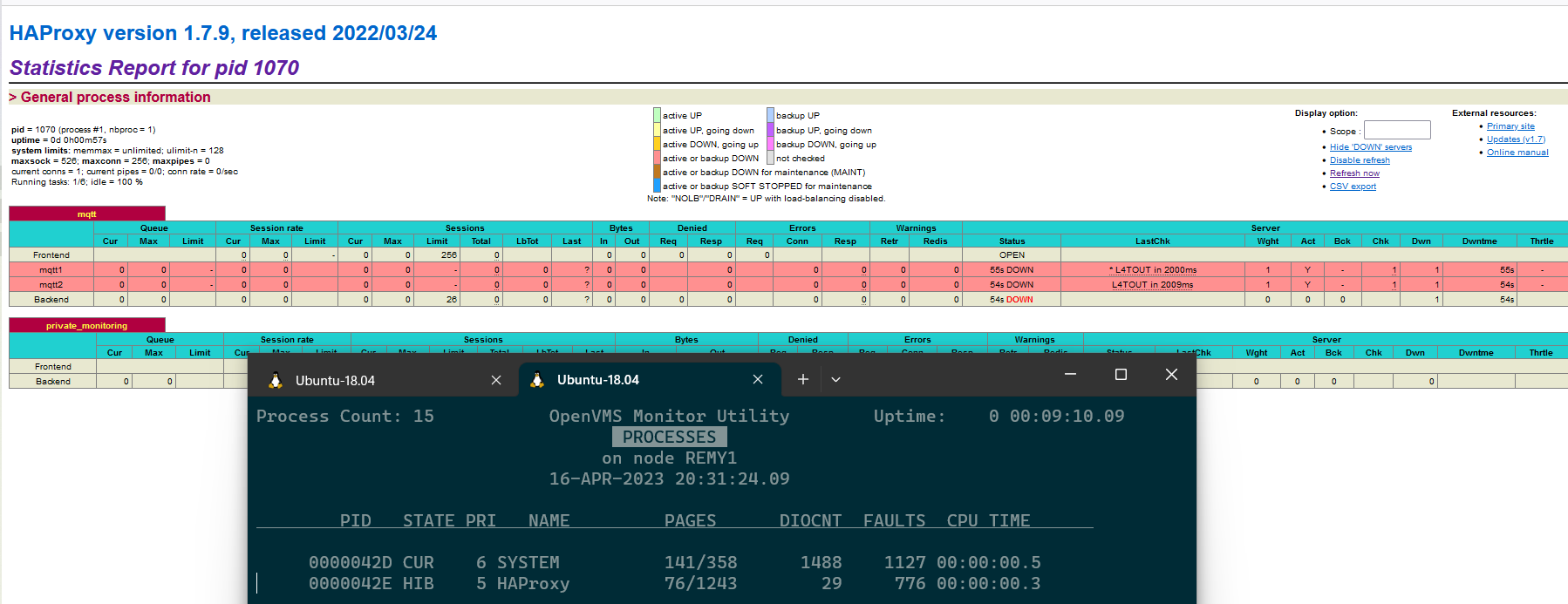Click the SOFT STOPPED legend swatch
Image resolution: width=1568 pixels, height=604 pixels.
657,186
